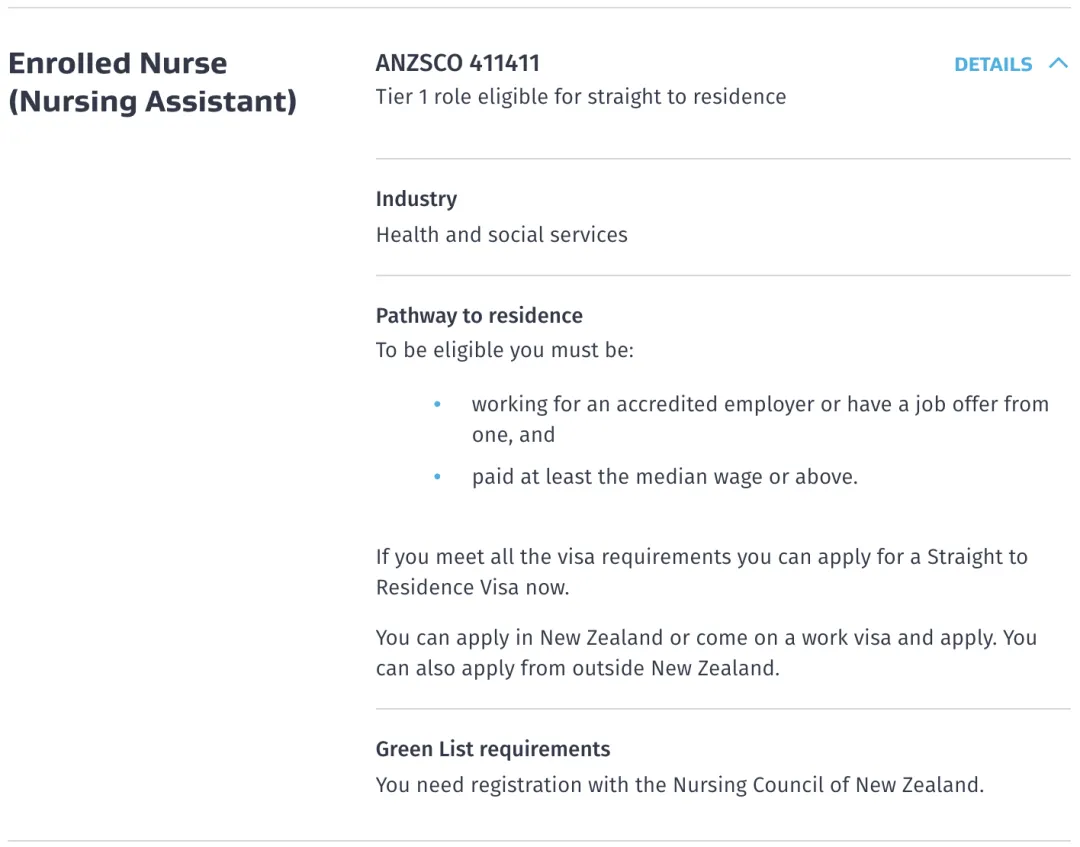This screenshot has width=1080, height=847.
Task: Click the bullet dot beside median wage item
Action: [x=437, y=477]
